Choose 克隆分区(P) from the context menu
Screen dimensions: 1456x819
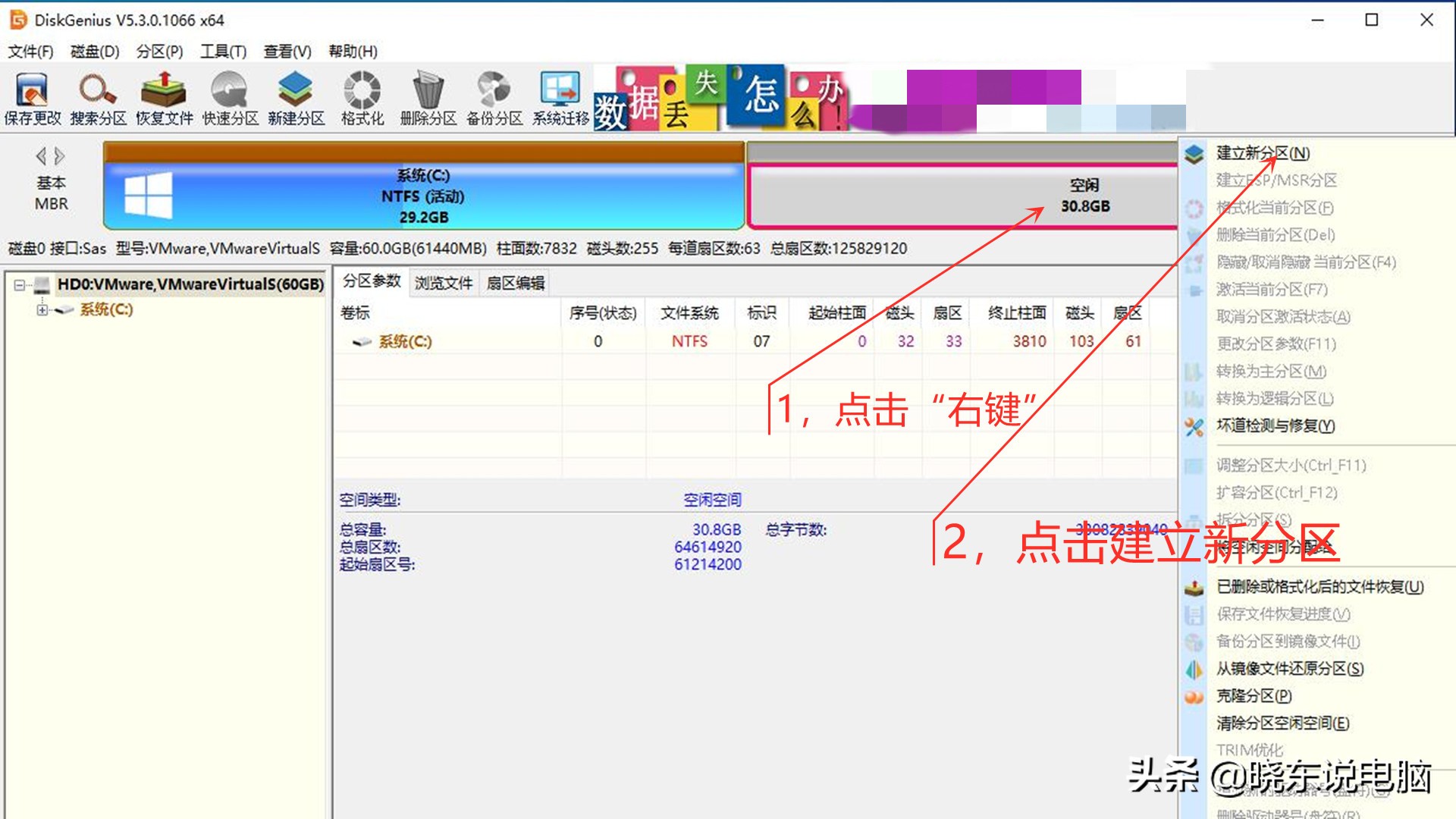point(1251,695)
